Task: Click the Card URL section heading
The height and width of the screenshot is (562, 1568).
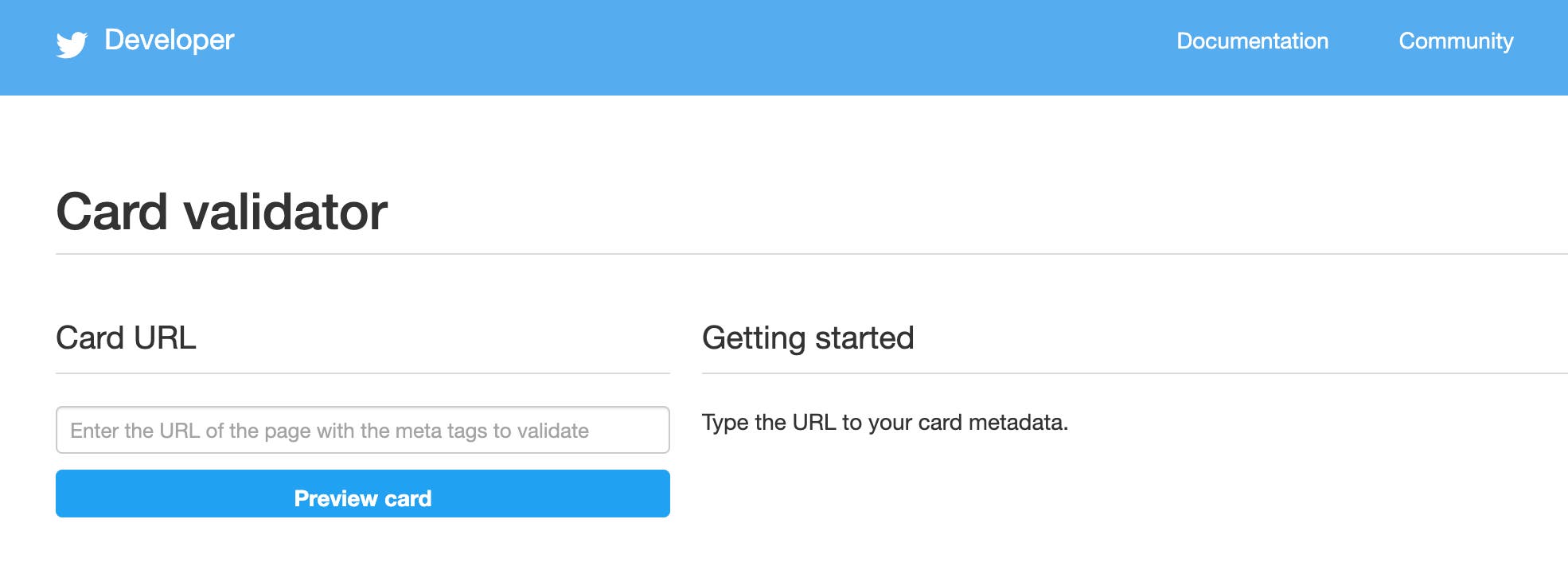Action: click(126, 338)
